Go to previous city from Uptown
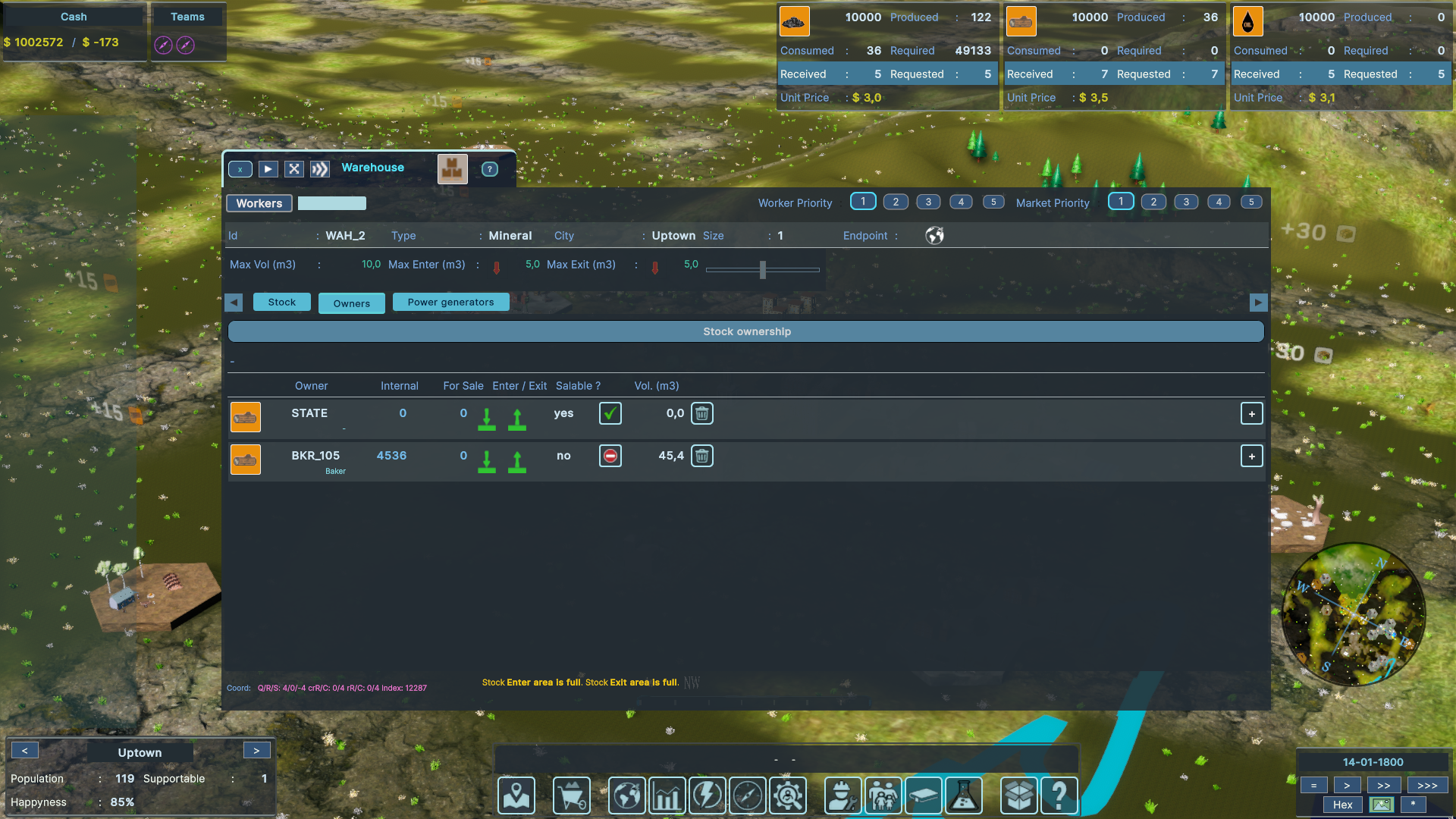 (x=25, y=751)
